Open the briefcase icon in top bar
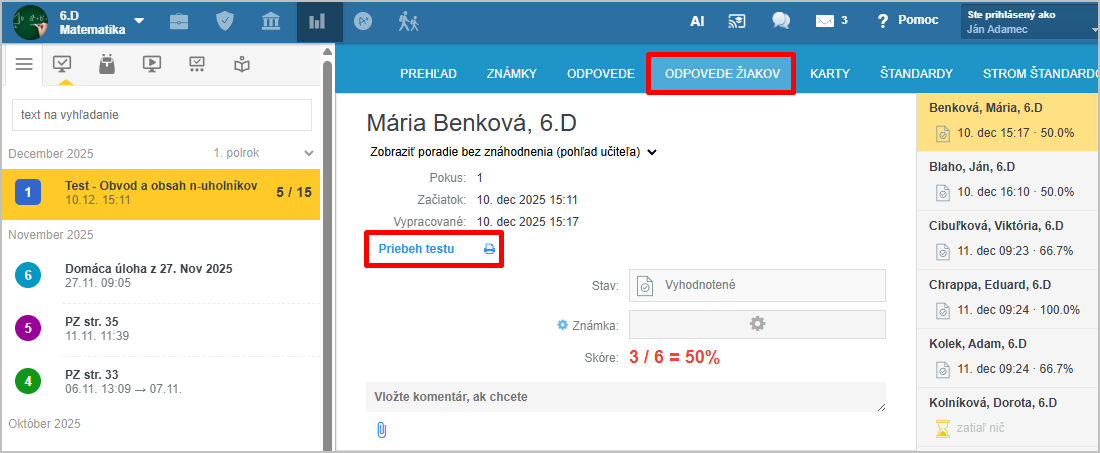The height and width of the screenshot is (453, 1100). 178,21
